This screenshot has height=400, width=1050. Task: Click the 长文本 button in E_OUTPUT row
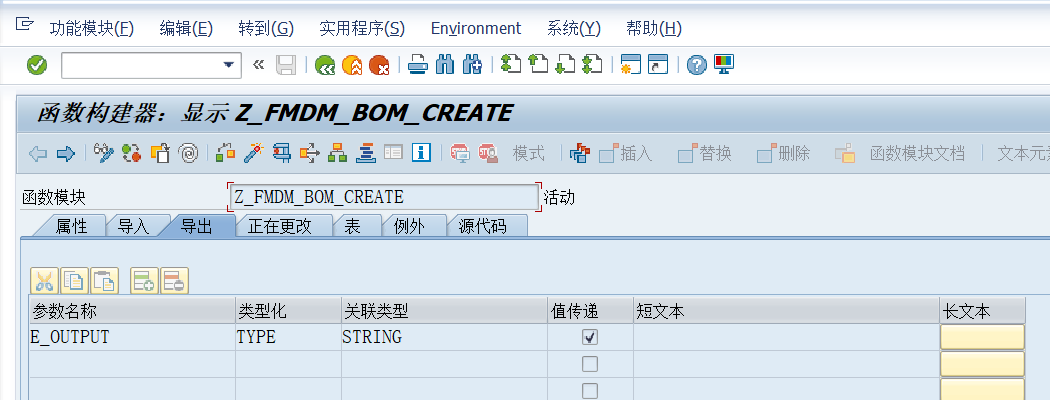pyautogui.click(x=982, y=337)
